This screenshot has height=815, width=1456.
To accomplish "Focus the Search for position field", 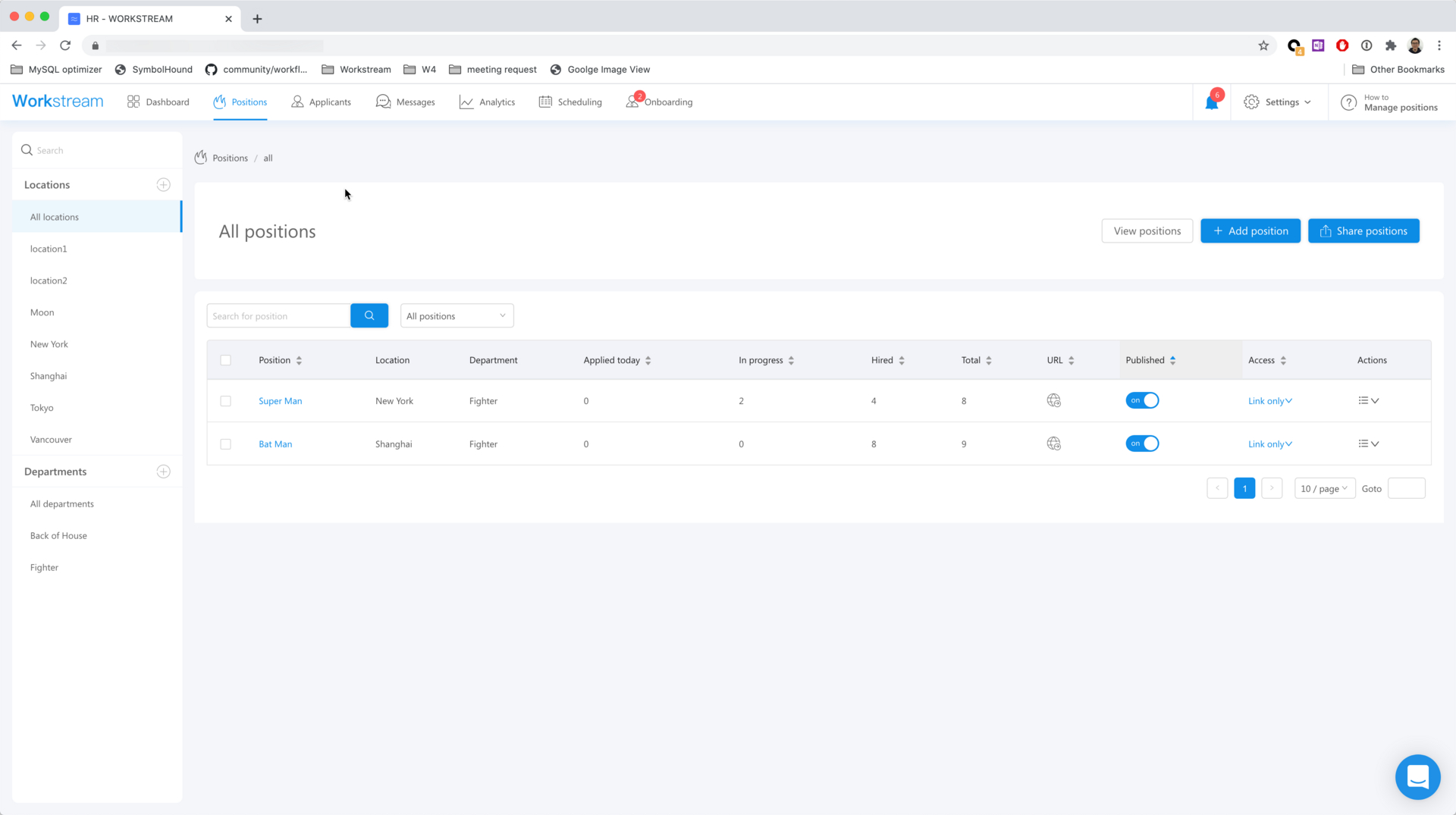I will [278, 316].
